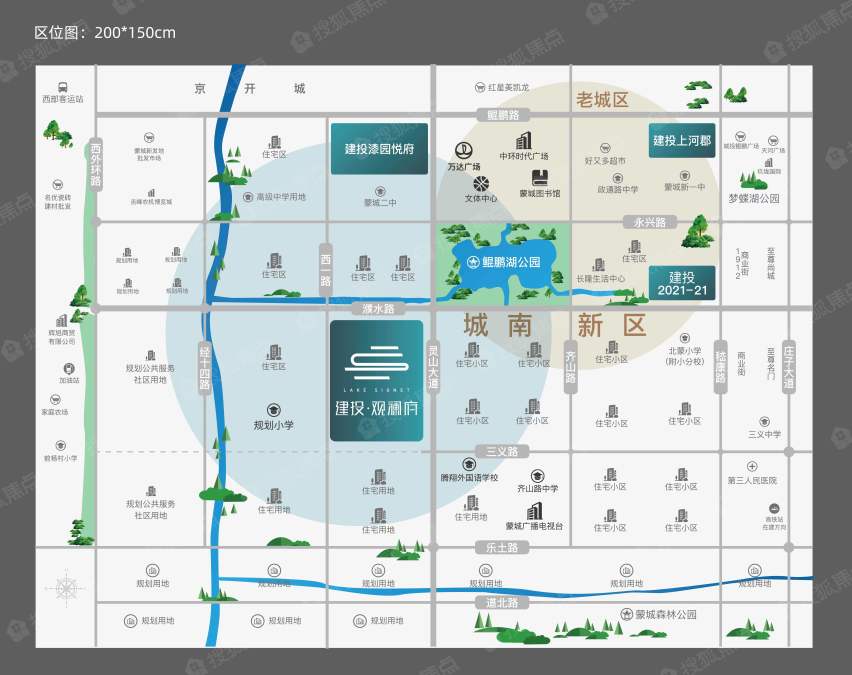Click the 西外环路 road label
The width and height of the screenshot is (852, 675).
click(x=96, y=165)
